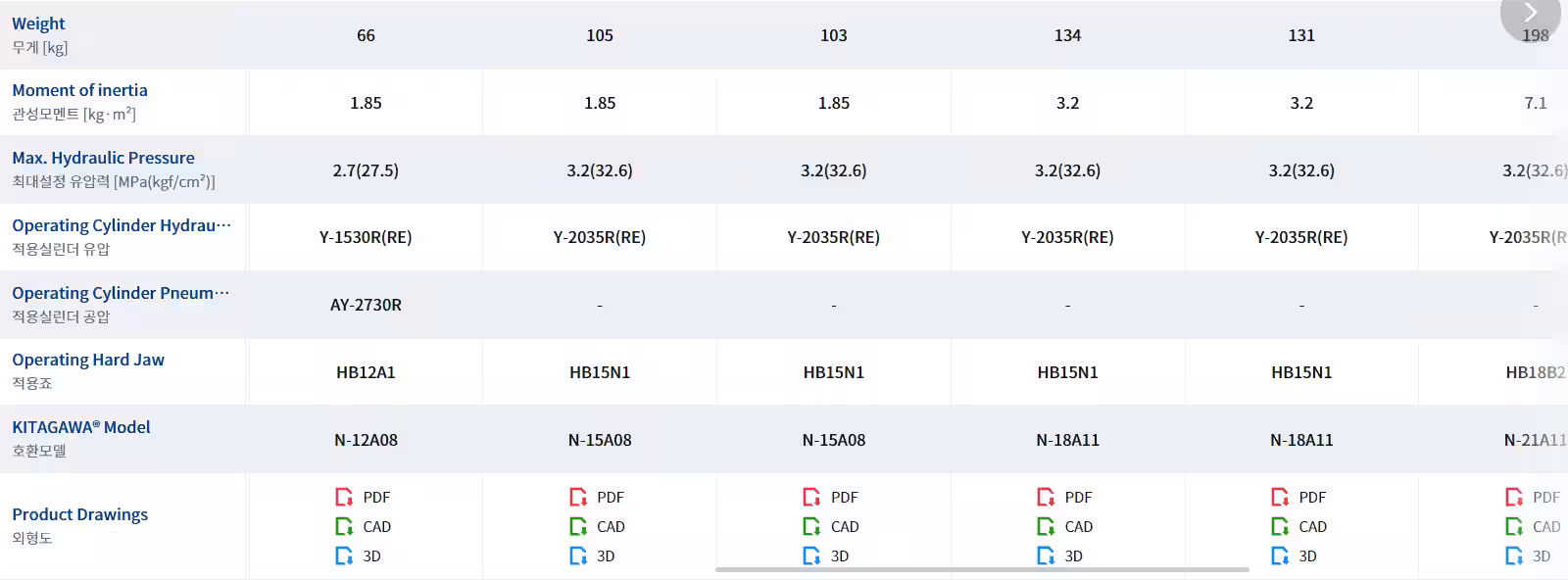Click the weight value 105
The image size is (1568, 580).
tap(600, 35)
